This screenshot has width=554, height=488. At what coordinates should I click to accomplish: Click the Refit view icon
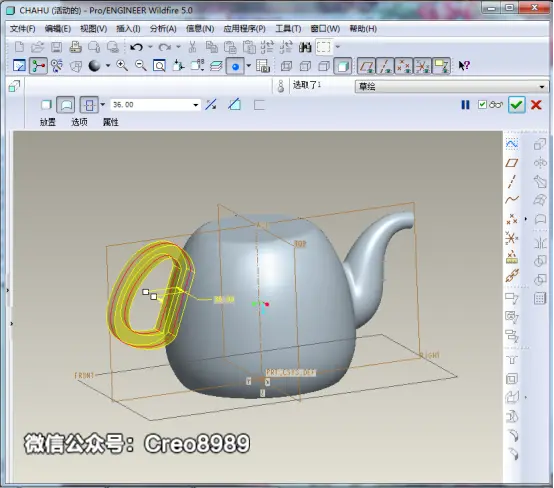159,66
